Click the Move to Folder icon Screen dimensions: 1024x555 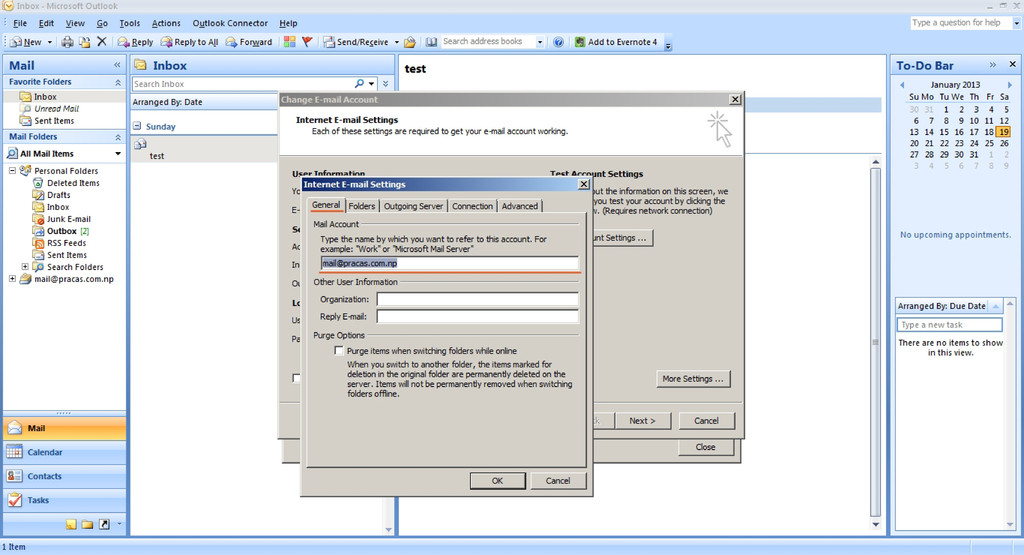pyautogui.click(x=84, y=42)
